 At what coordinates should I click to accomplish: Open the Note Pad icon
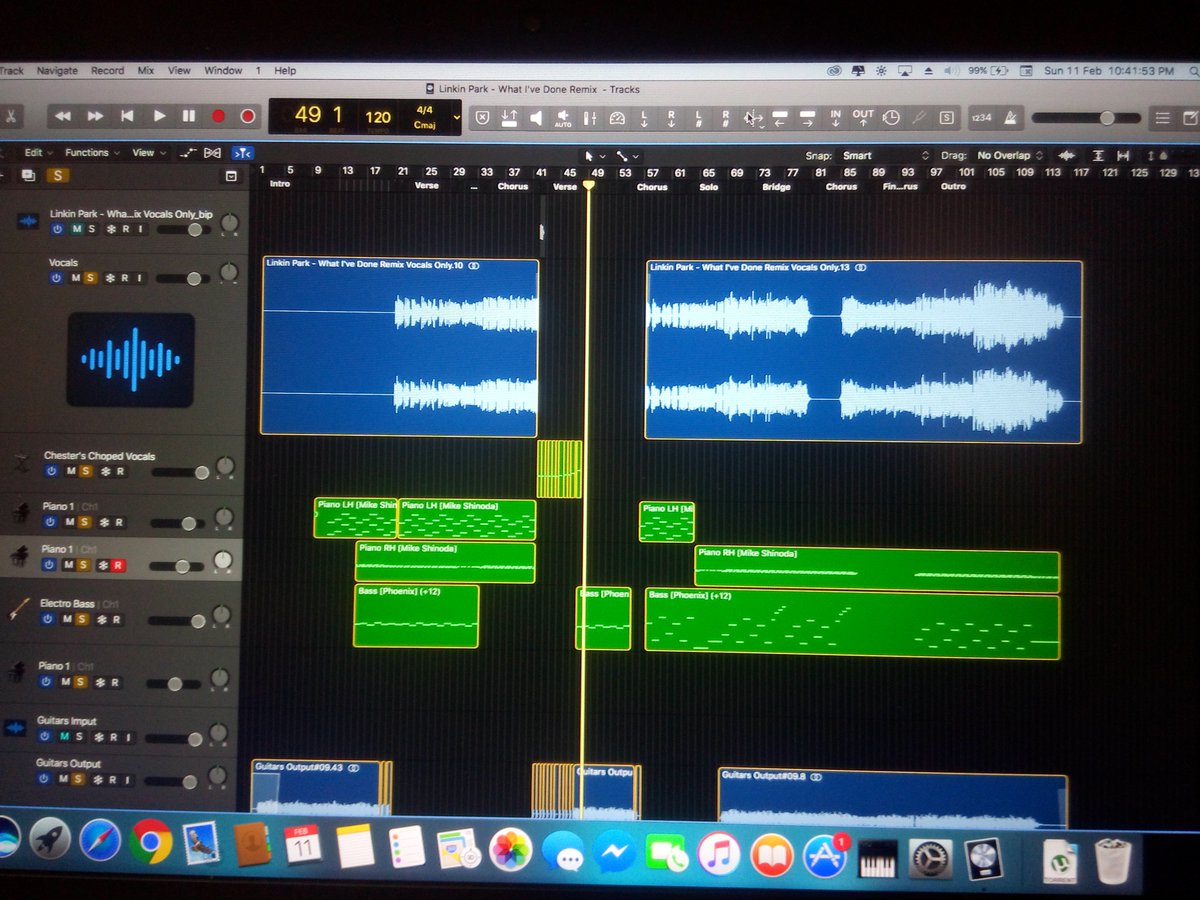pyautogui.click(x=1190, y=118)
